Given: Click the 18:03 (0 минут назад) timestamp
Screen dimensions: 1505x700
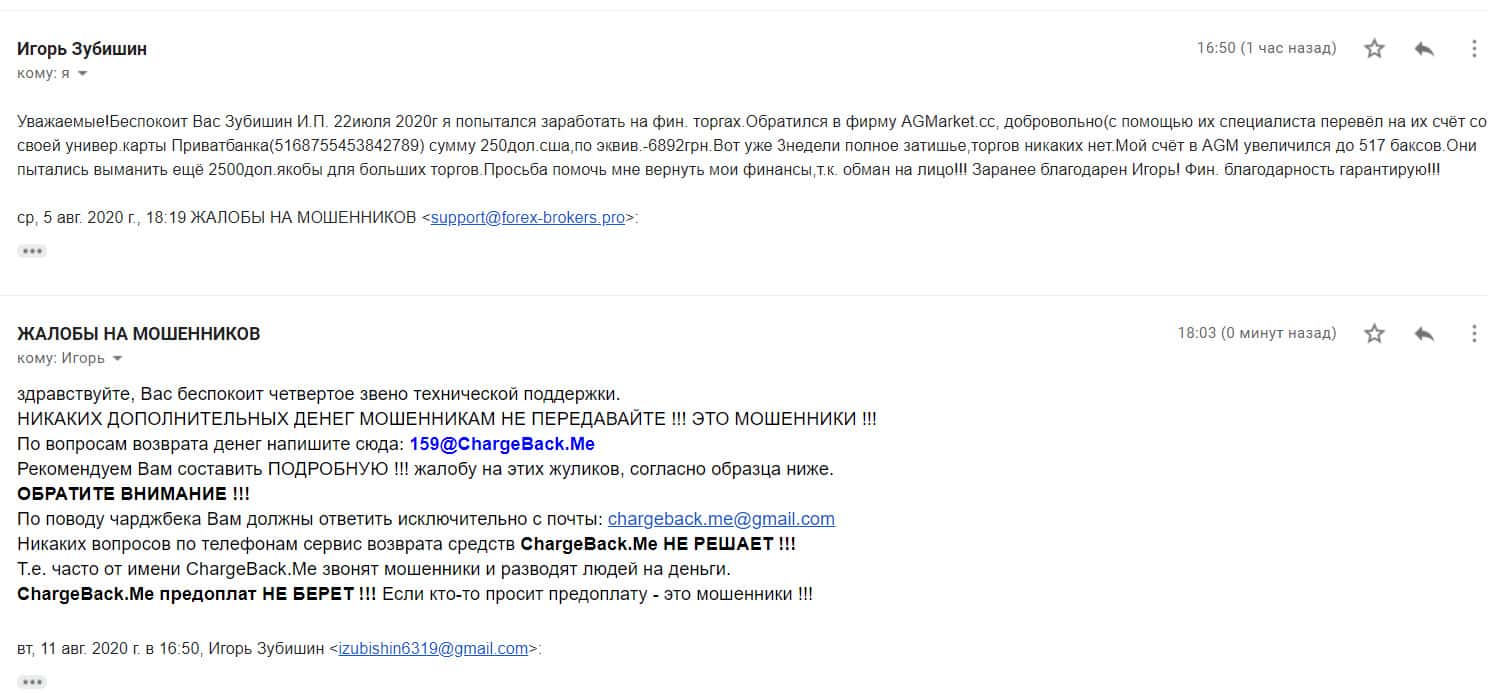Looking at the screenshot, I should 1257,333.
